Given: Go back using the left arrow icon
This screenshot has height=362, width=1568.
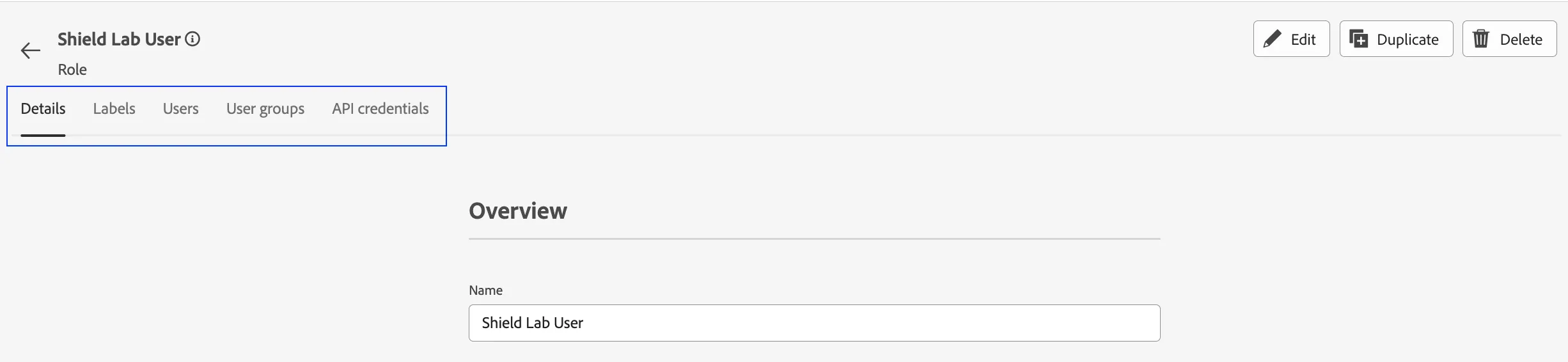Looking at the screenshot, I should click(30, 51).
